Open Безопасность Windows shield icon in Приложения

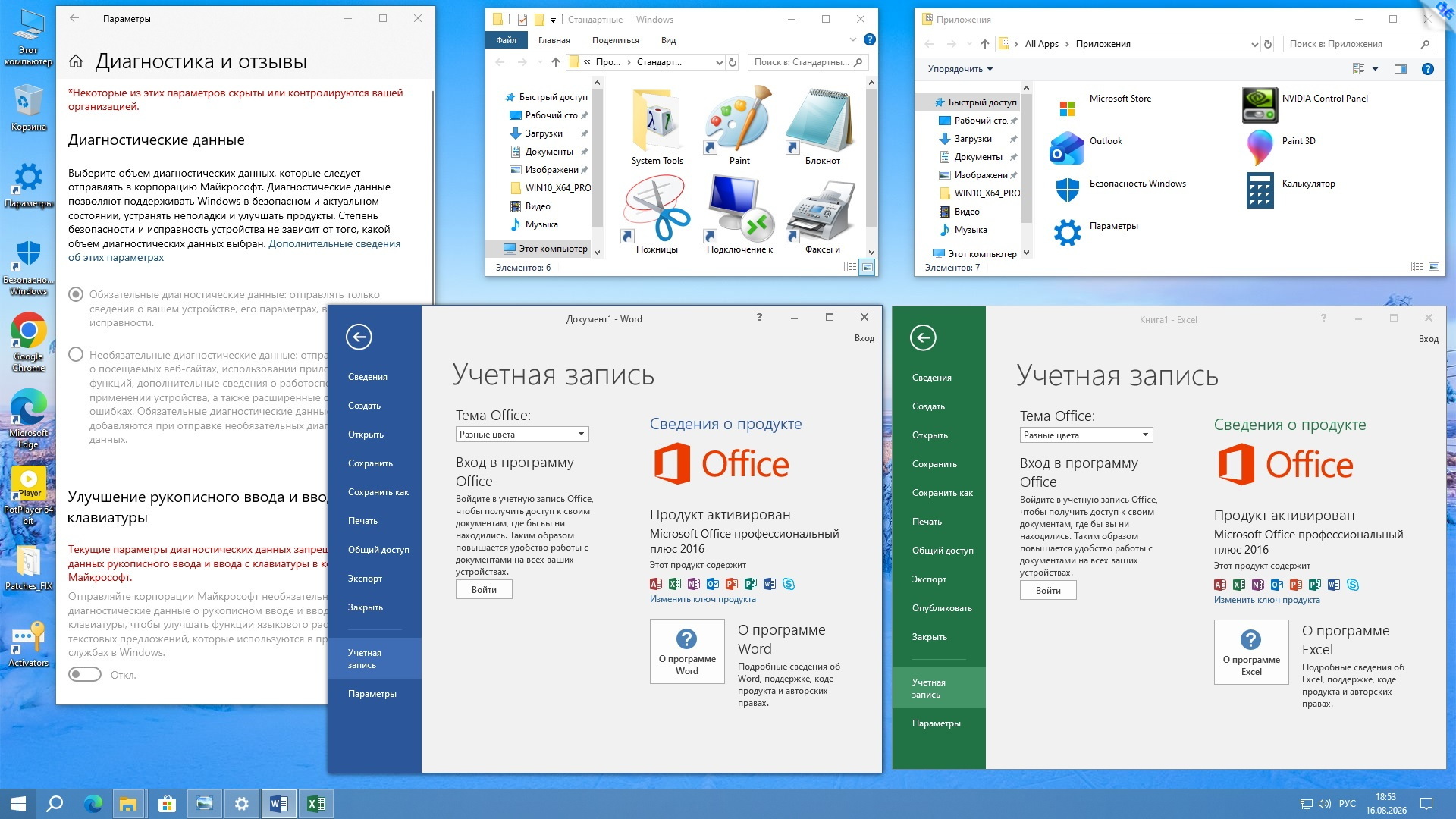point(1067,190)
